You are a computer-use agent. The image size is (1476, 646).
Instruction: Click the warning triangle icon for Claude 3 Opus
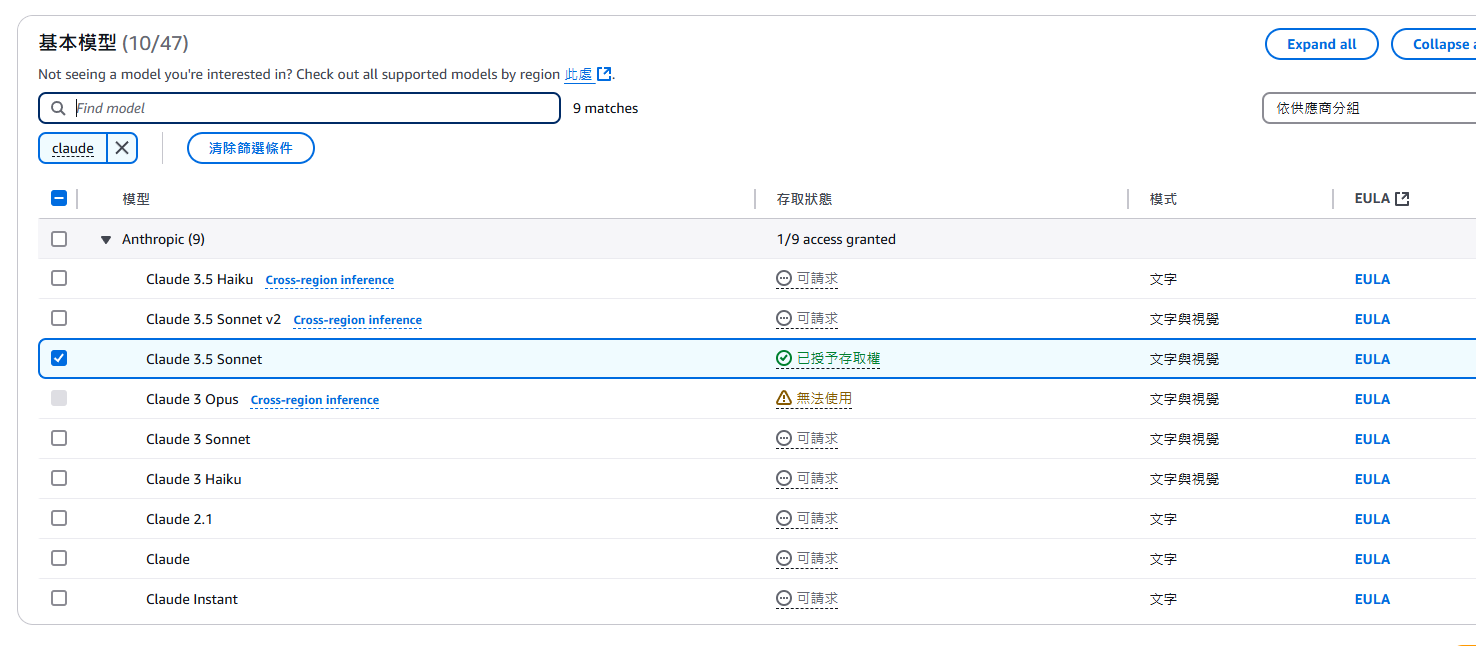[x=784, y=399]
